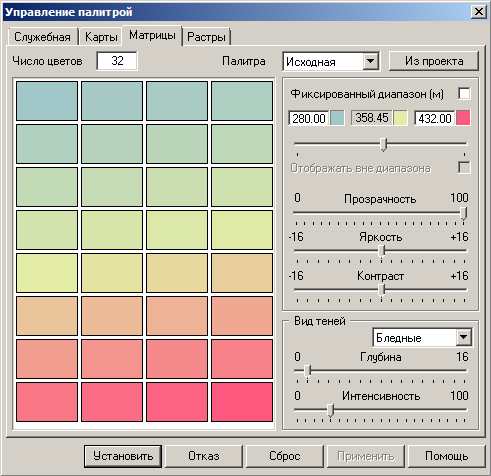Pick the yellow middle color swatch
The height and width of the screenshot is (476, 491).
click(x=400, y=118)
